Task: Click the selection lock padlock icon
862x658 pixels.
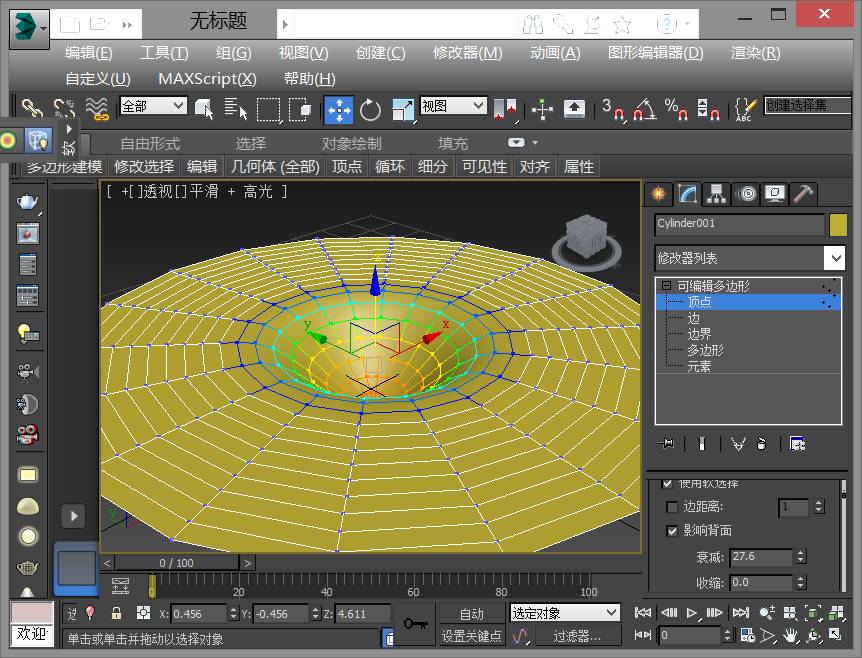Action: 117,613
